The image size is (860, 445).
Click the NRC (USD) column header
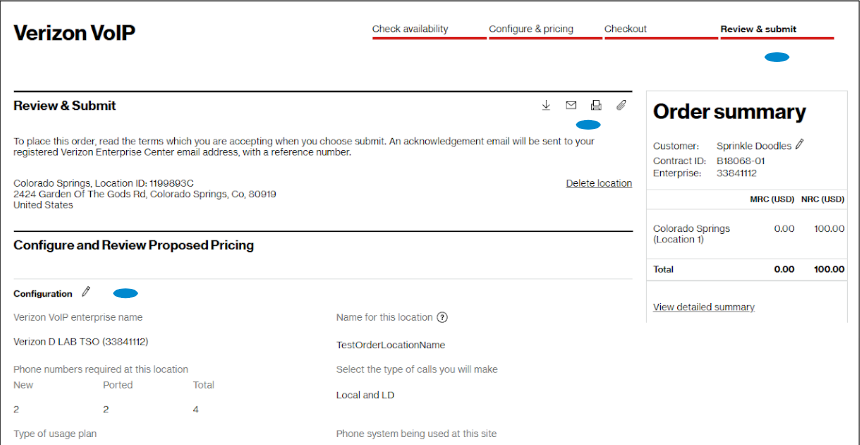click(823, 199)
